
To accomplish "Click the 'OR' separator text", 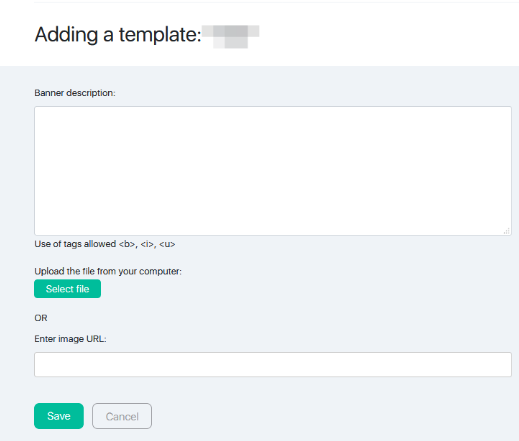I will click(x=41, y=318).
